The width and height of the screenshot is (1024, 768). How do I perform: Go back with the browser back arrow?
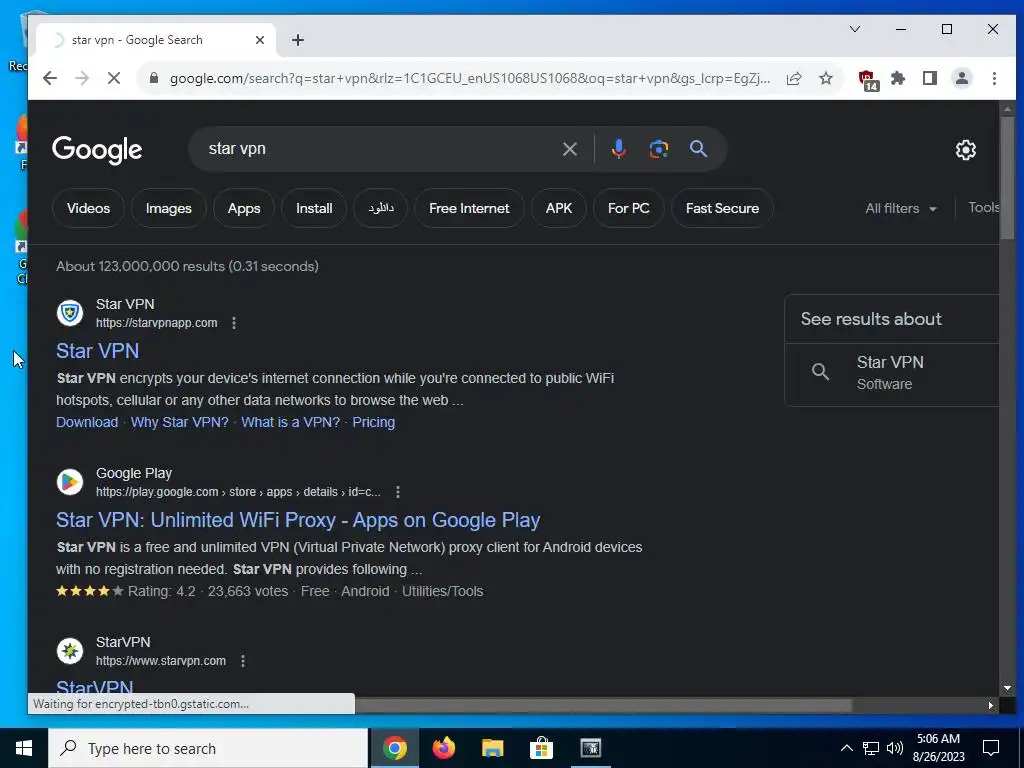pyautogui.click(x=50, y=78)
